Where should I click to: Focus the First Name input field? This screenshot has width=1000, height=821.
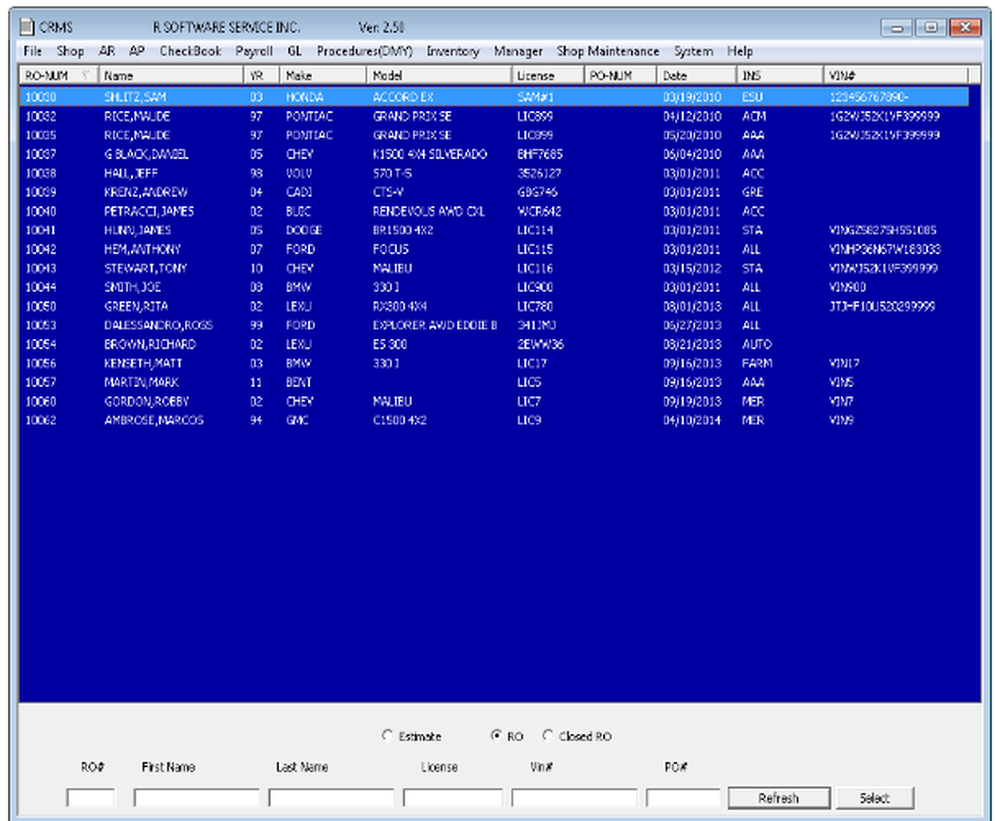(196, 798)
